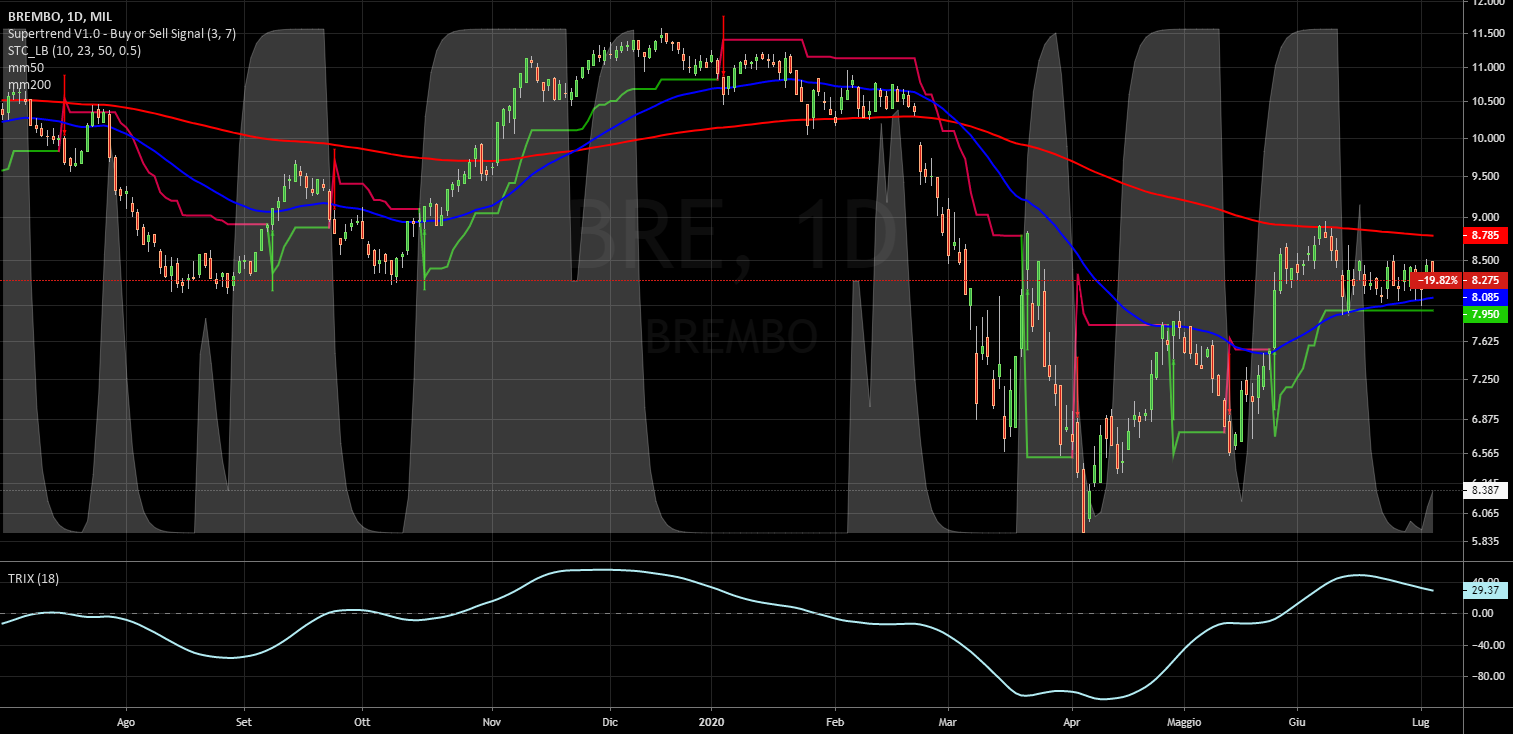1513x734 pixels.
Task: Click 7.250 on the price axis
Action: [1485, 379]
